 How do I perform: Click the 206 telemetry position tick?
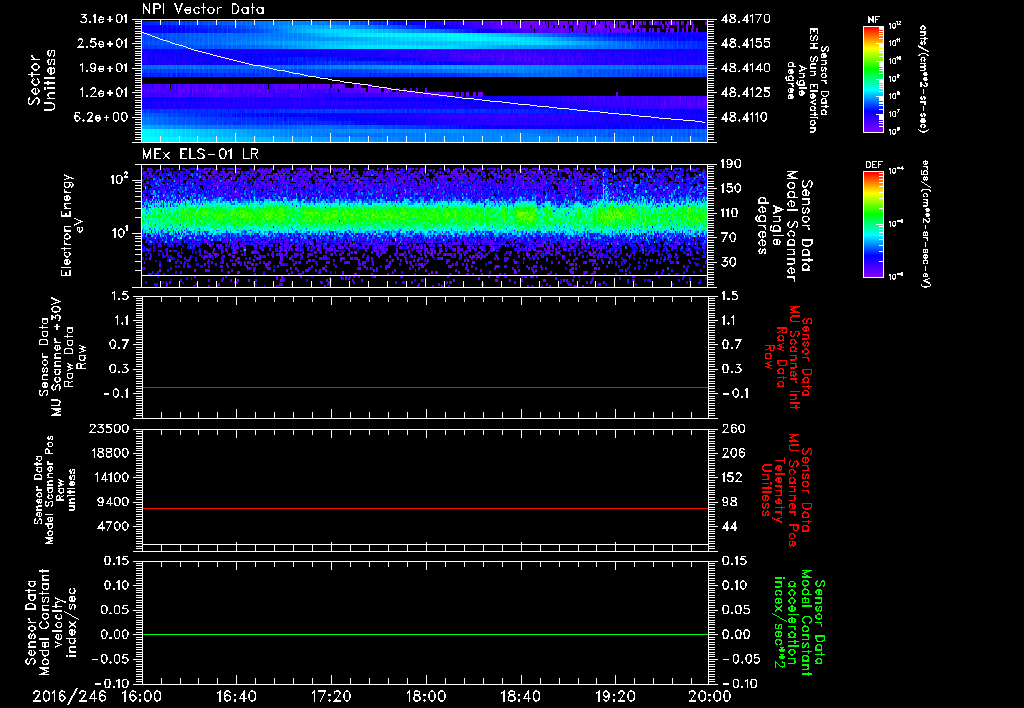[731, 453]
